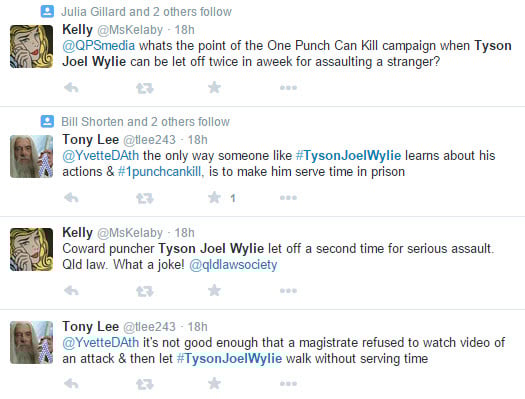Toggle favorite on Tony Lee's magistrate tweet

tap(214, 383)
